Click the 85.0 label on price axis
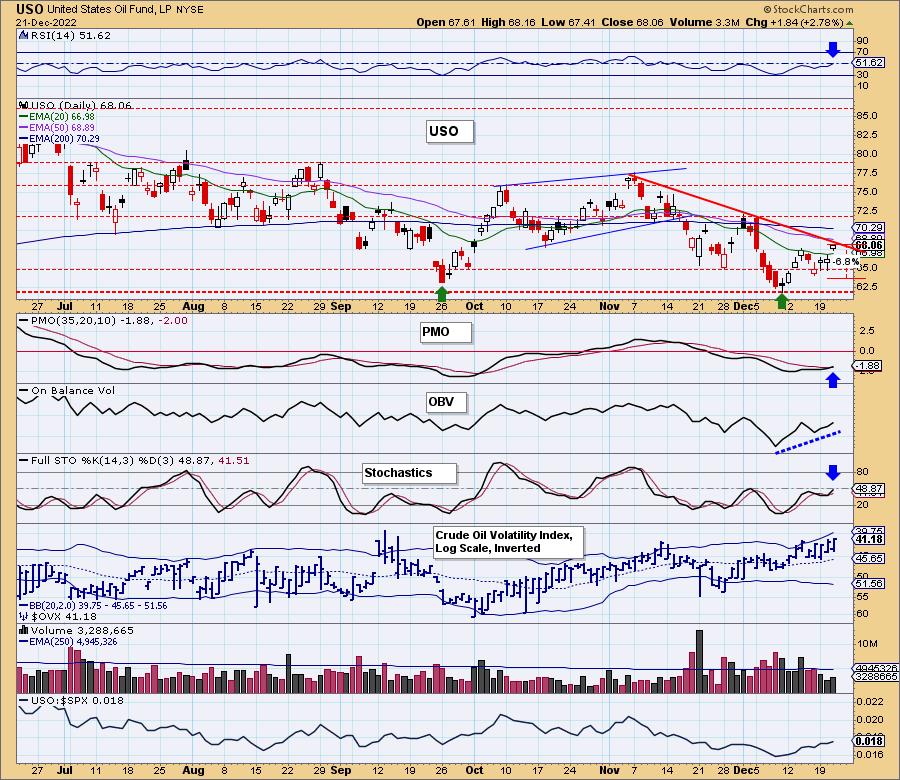 tap(866, 116)
